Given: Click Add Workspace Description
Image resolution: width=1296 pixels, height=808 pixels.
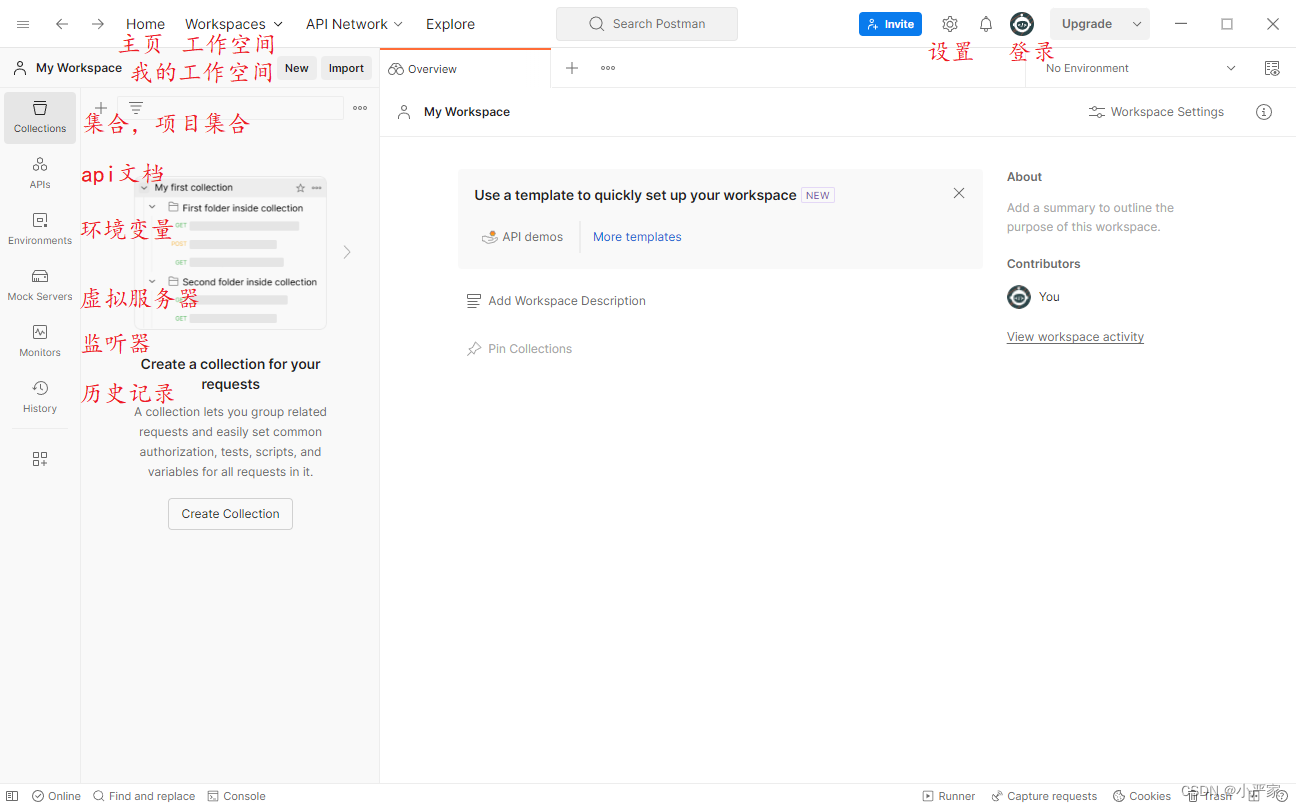Looking at the screenshot, I should coord(556,301).
